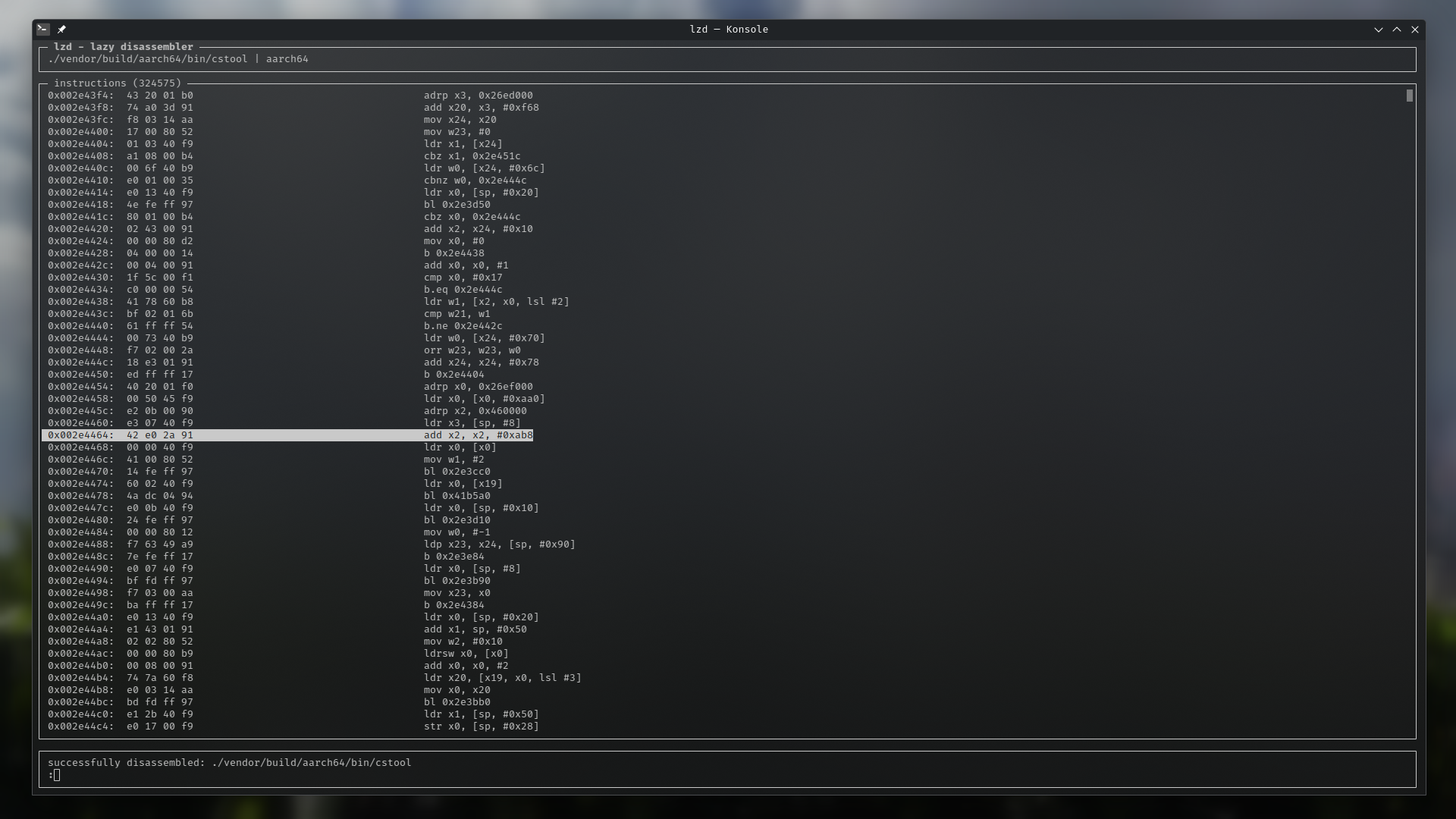Viewport: 1456px width, 819px height.
Task: Click the b.eq 0x2e444c instruction
Action: pos(463,290)
